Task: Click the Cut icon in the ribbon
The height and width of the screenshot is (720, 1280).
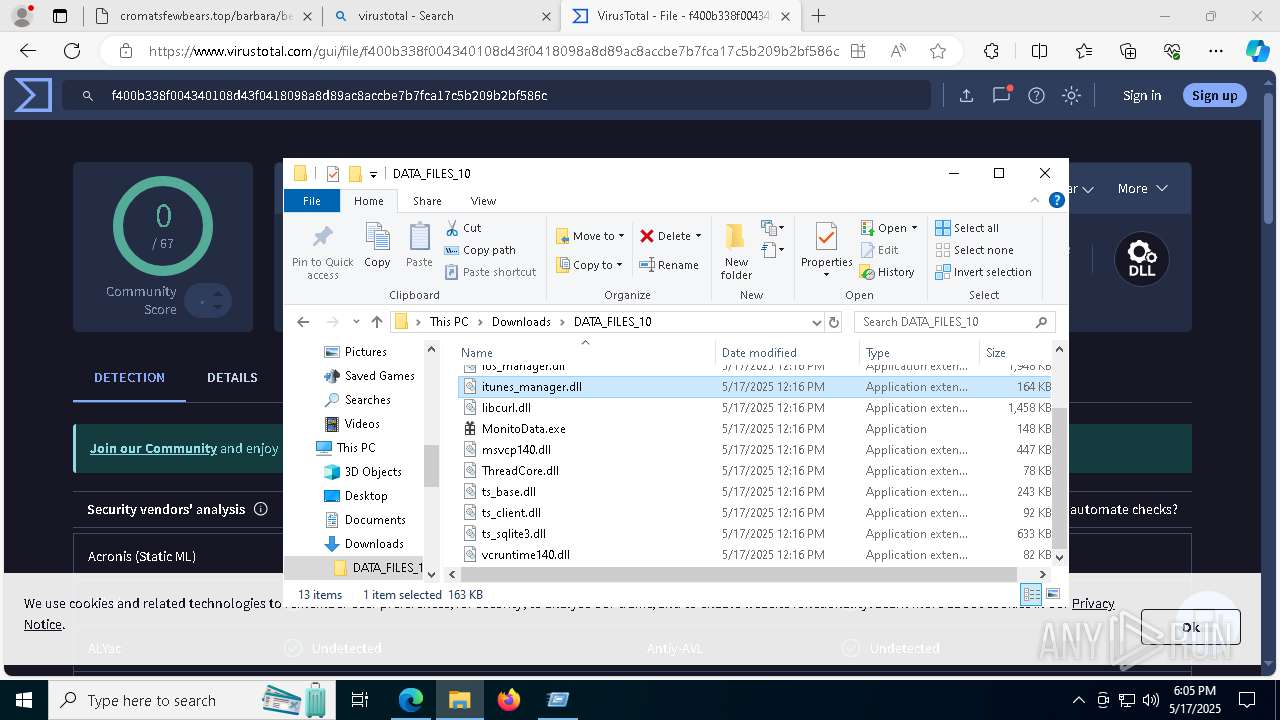Action: 452,228
